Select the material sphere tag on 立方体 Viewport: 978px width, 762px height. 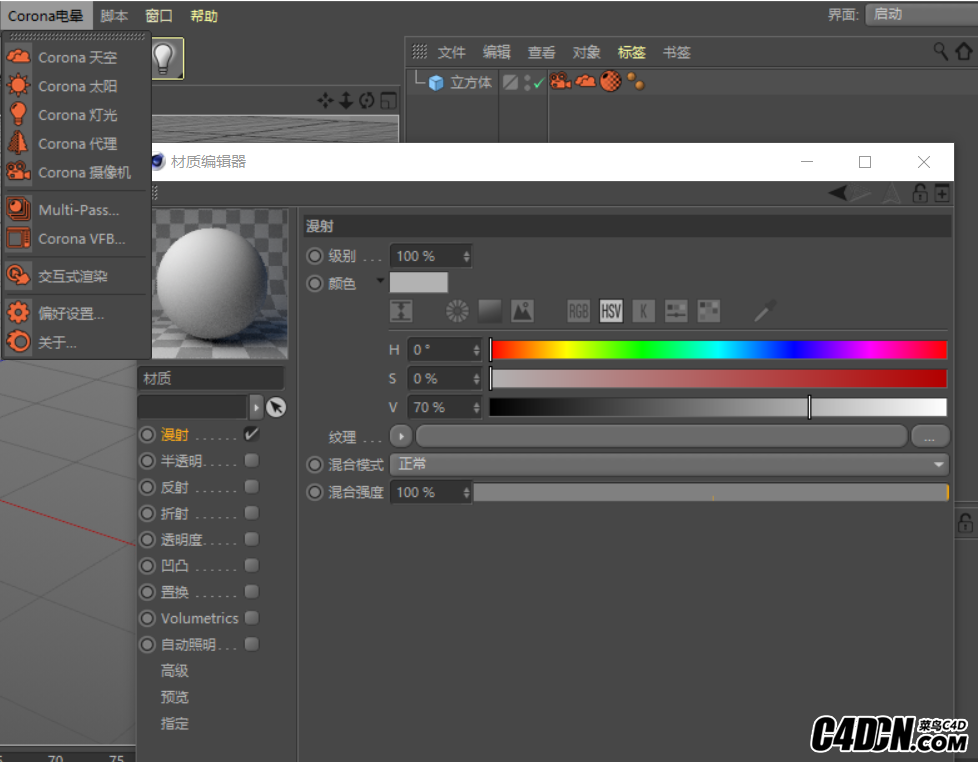[x=611, y=81]
